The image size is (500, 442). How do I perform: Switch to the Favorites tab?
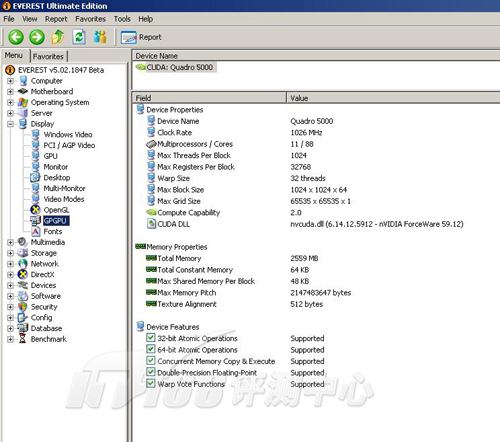click(x=48, y=56)
